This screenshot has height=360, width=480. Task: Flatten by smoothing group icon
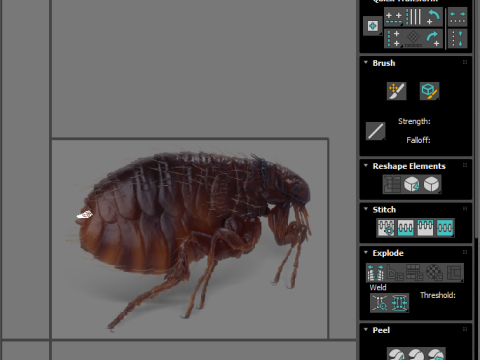(x=415, y=273)
